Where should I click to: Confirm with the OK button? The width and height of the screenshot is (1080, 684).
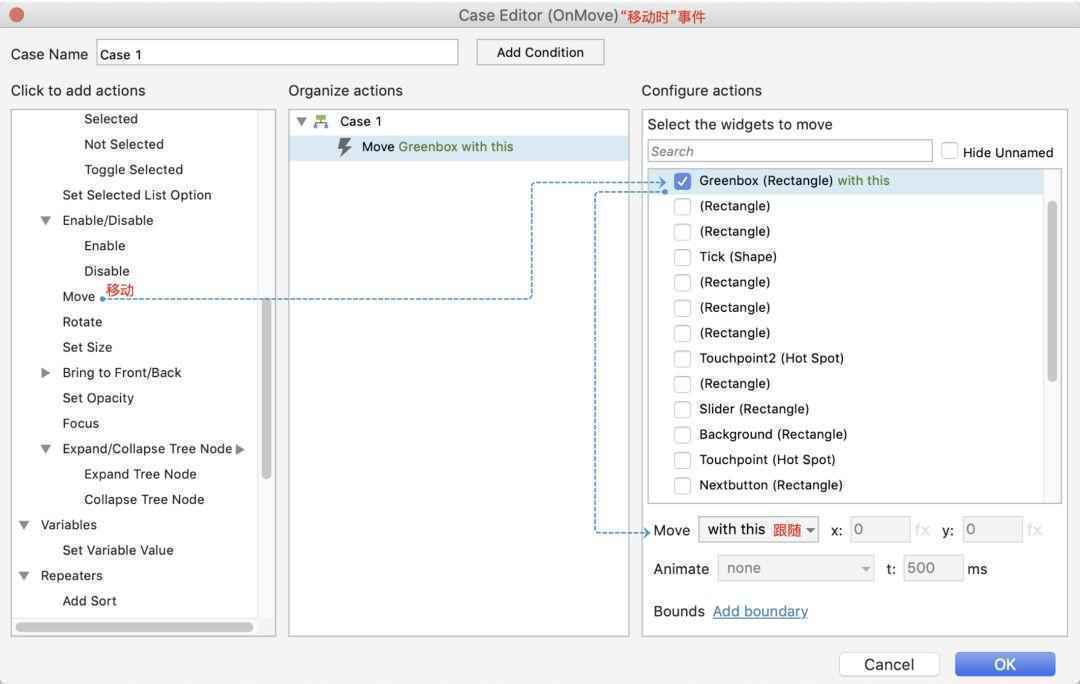click(1004, 665)
